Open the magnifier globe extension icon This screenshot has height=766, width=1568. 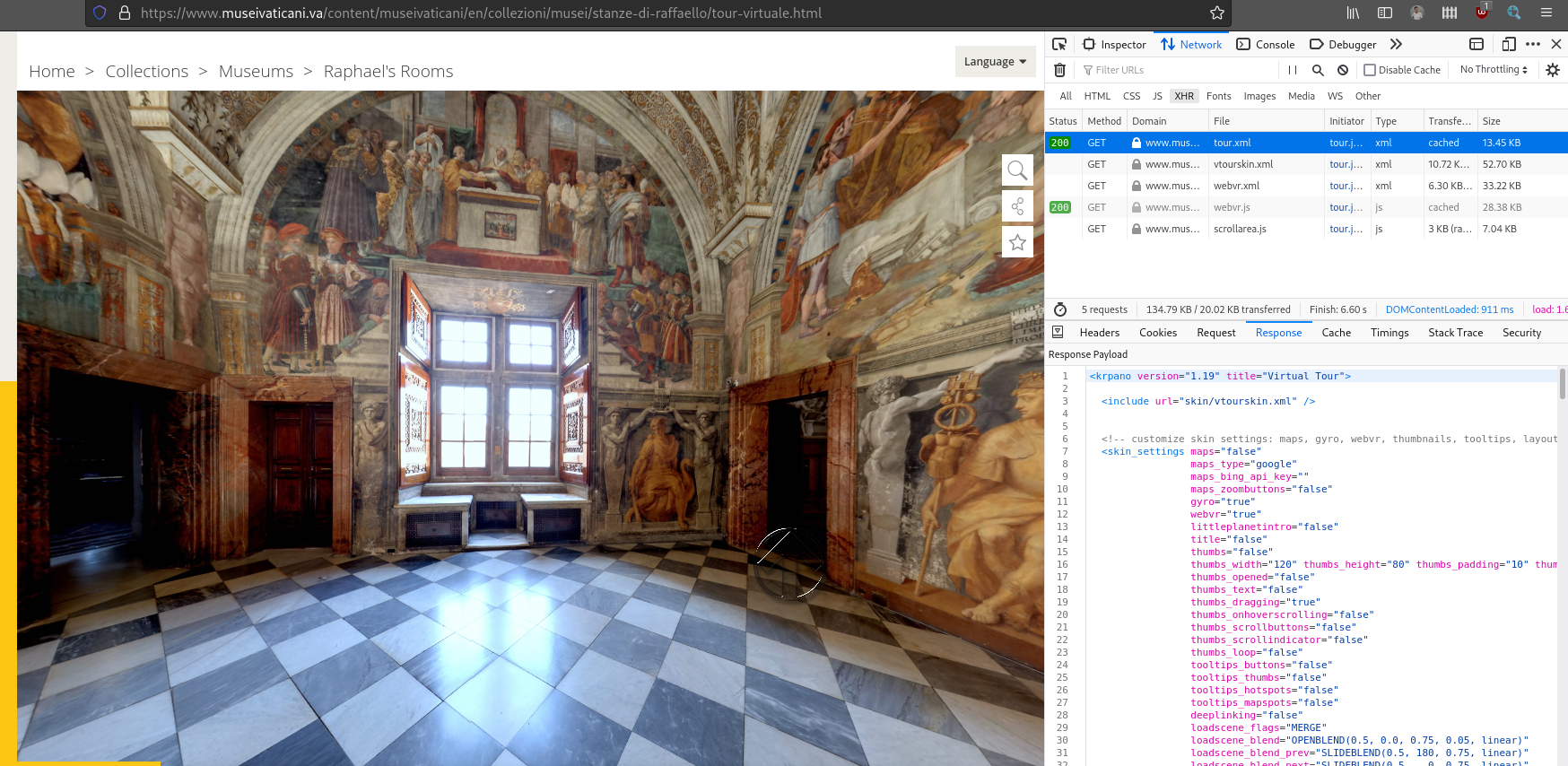[x=1514, y=13]
